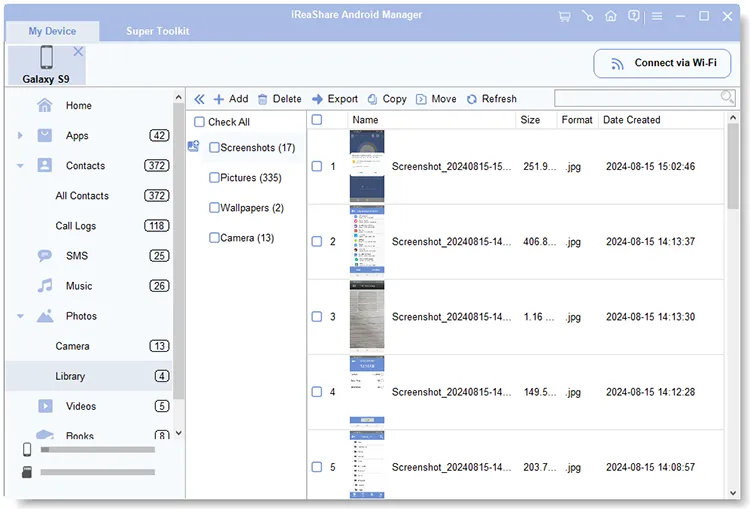
Task: Click the Delete button in toolbar
Action: [x=279, y=99]
